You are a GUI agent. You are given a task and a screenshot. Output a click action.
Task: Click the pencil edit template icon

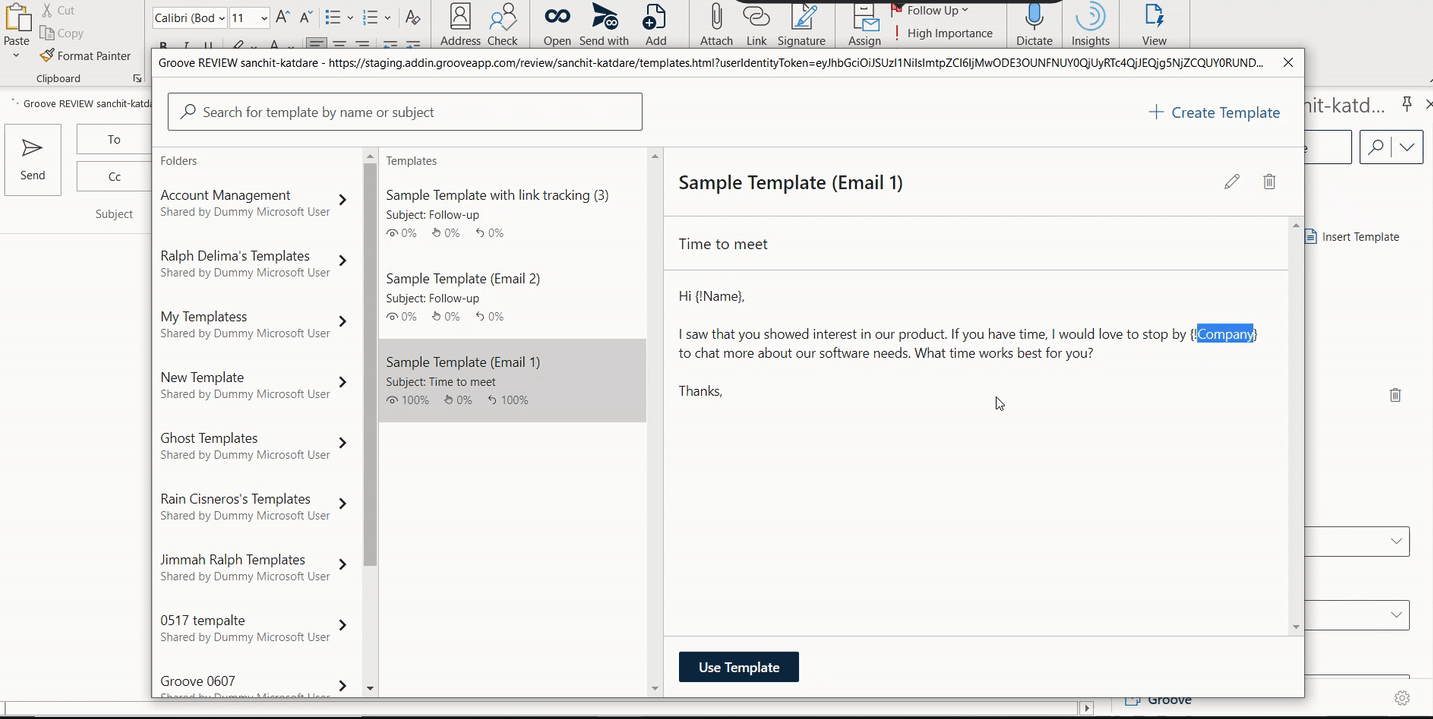1231,181
